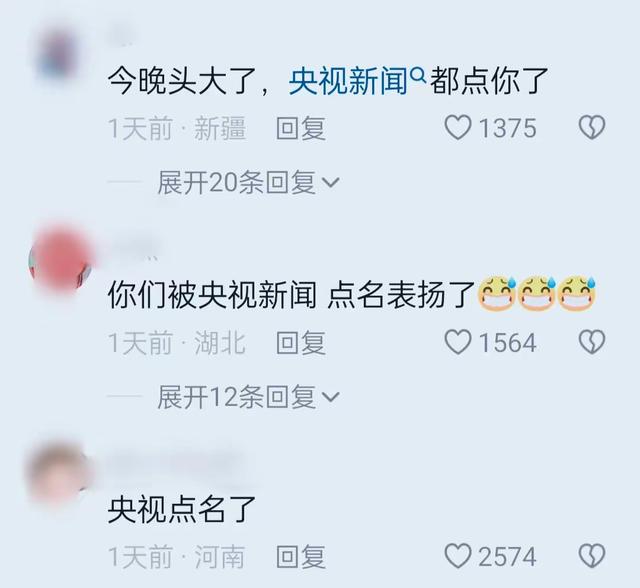The height and width of the screenshot is (588, 640).
Task: Tap the search icon beside 央视新闻
Action: click(418, 75)
